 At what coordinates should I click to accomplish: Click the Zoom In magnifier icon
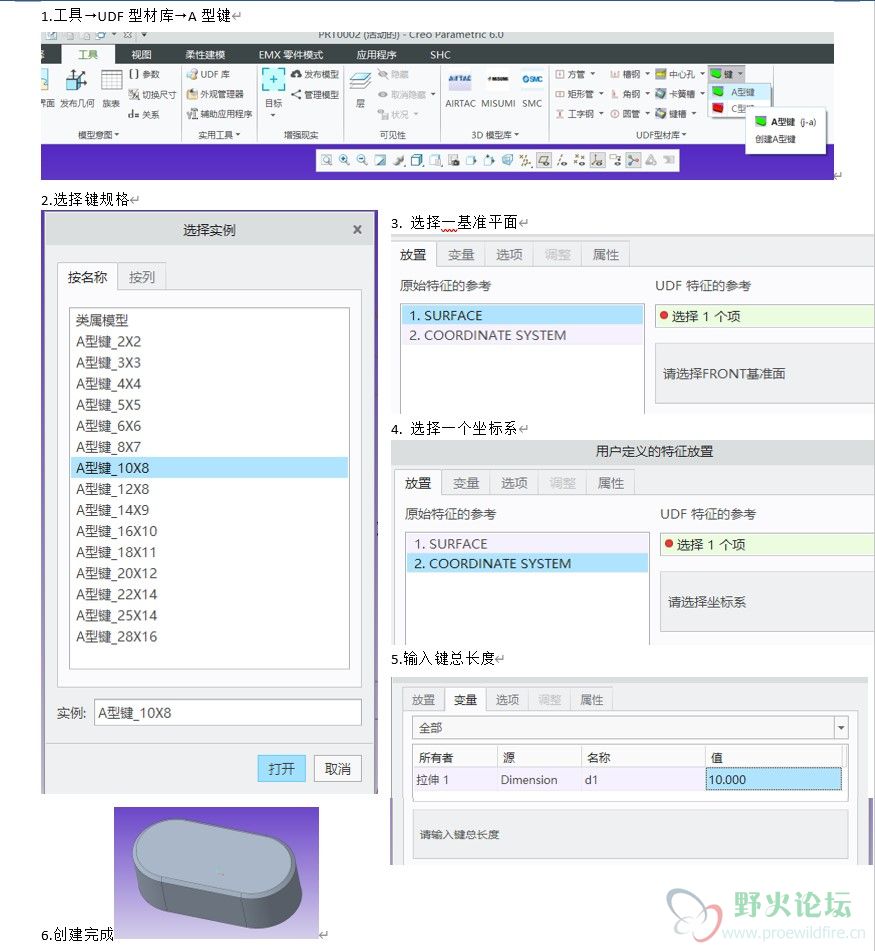[344, 160]
